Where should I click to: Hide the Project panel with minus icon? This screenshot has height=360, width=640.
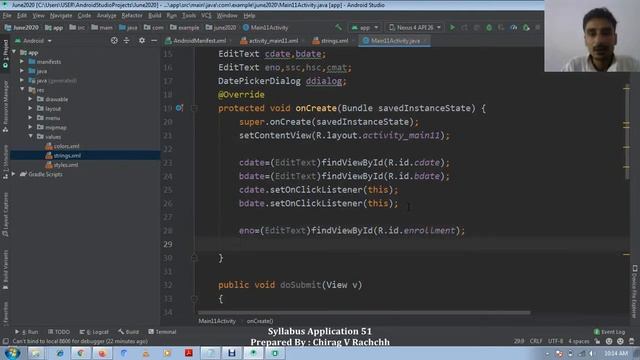tap(154, 40)
